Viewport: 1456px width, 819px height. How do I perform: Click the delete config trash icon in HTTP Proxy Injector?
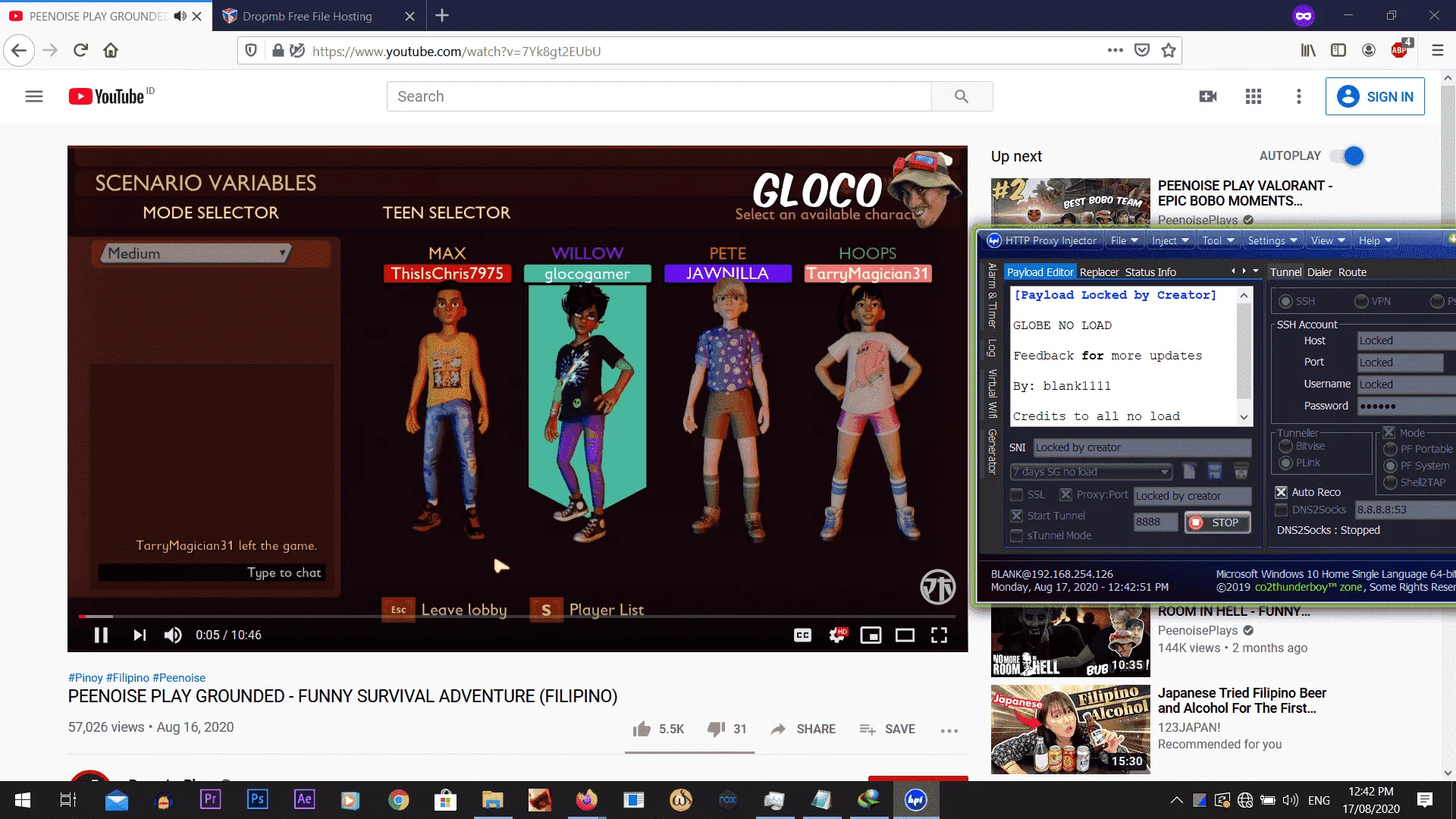[x=1241, y=472]
